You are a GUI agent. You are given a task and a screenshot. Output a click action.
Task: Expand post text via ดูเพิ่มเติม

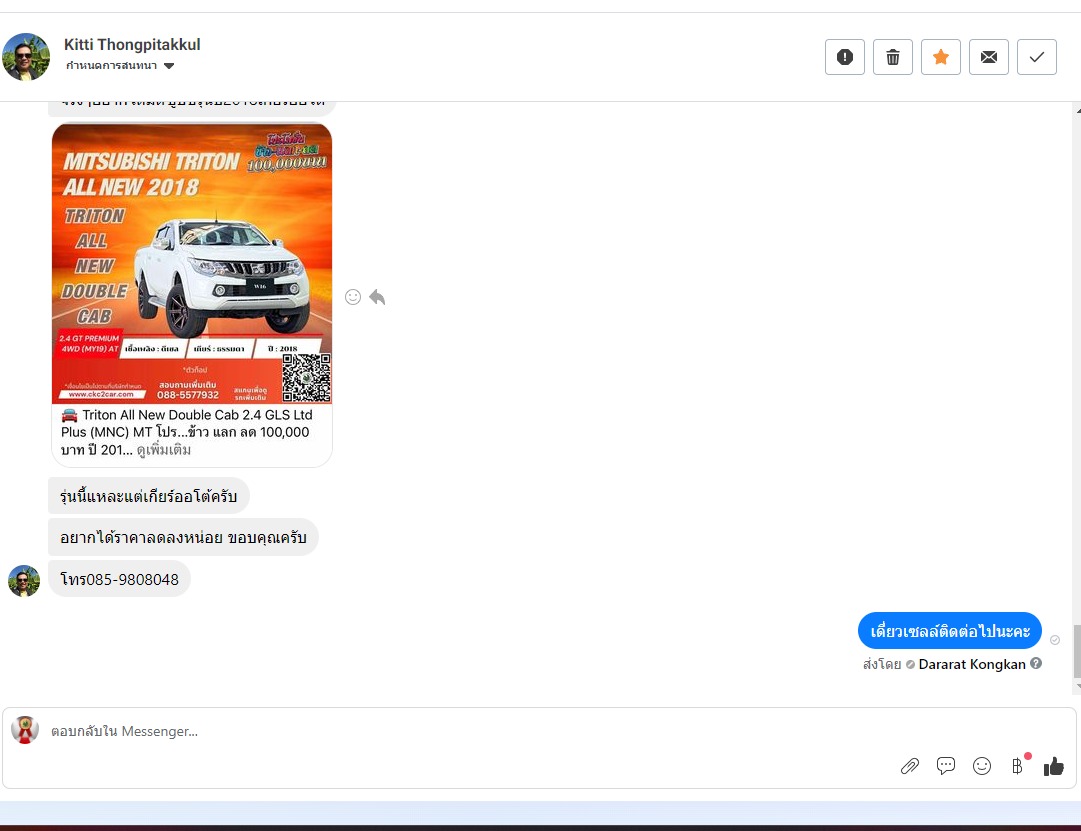pos(164,450)
